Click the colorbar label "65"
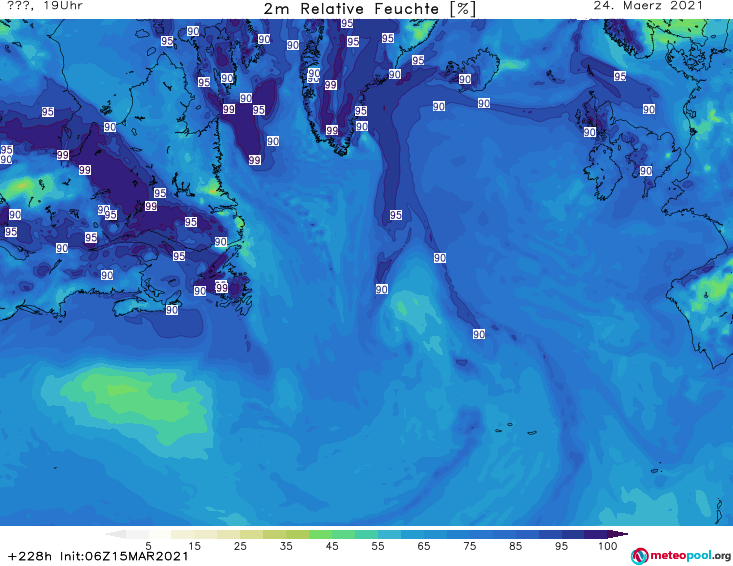The width and height of the screenshot is (733, 566). [x=424, y=546]
